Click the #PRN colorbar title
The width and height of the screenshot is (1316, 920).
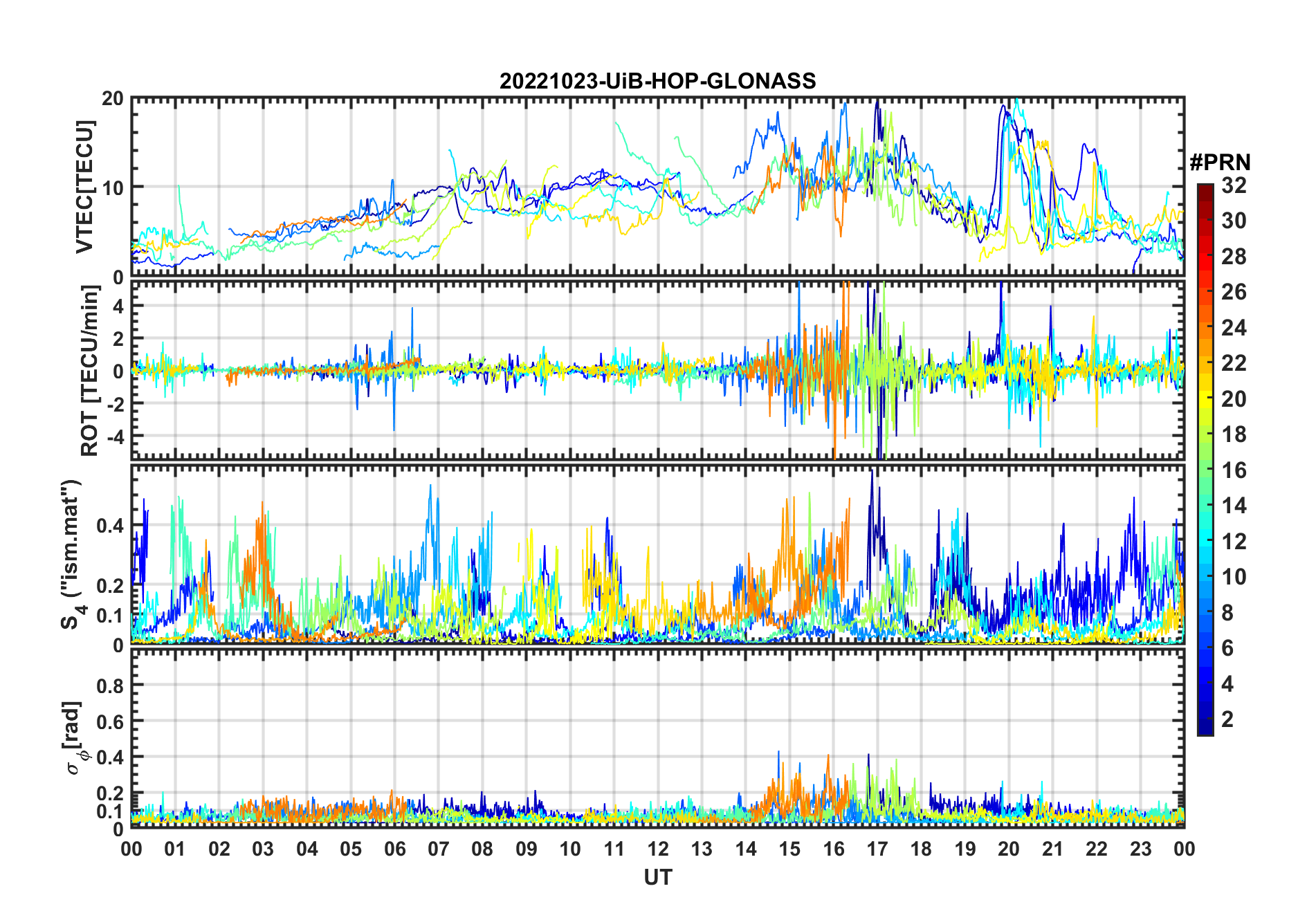[1220, 163]
